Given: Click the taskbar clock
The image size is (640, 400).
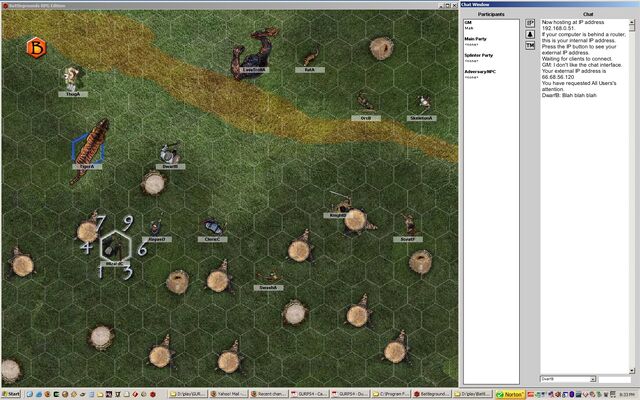Looking at the screenshot, I should click(628, 394).
